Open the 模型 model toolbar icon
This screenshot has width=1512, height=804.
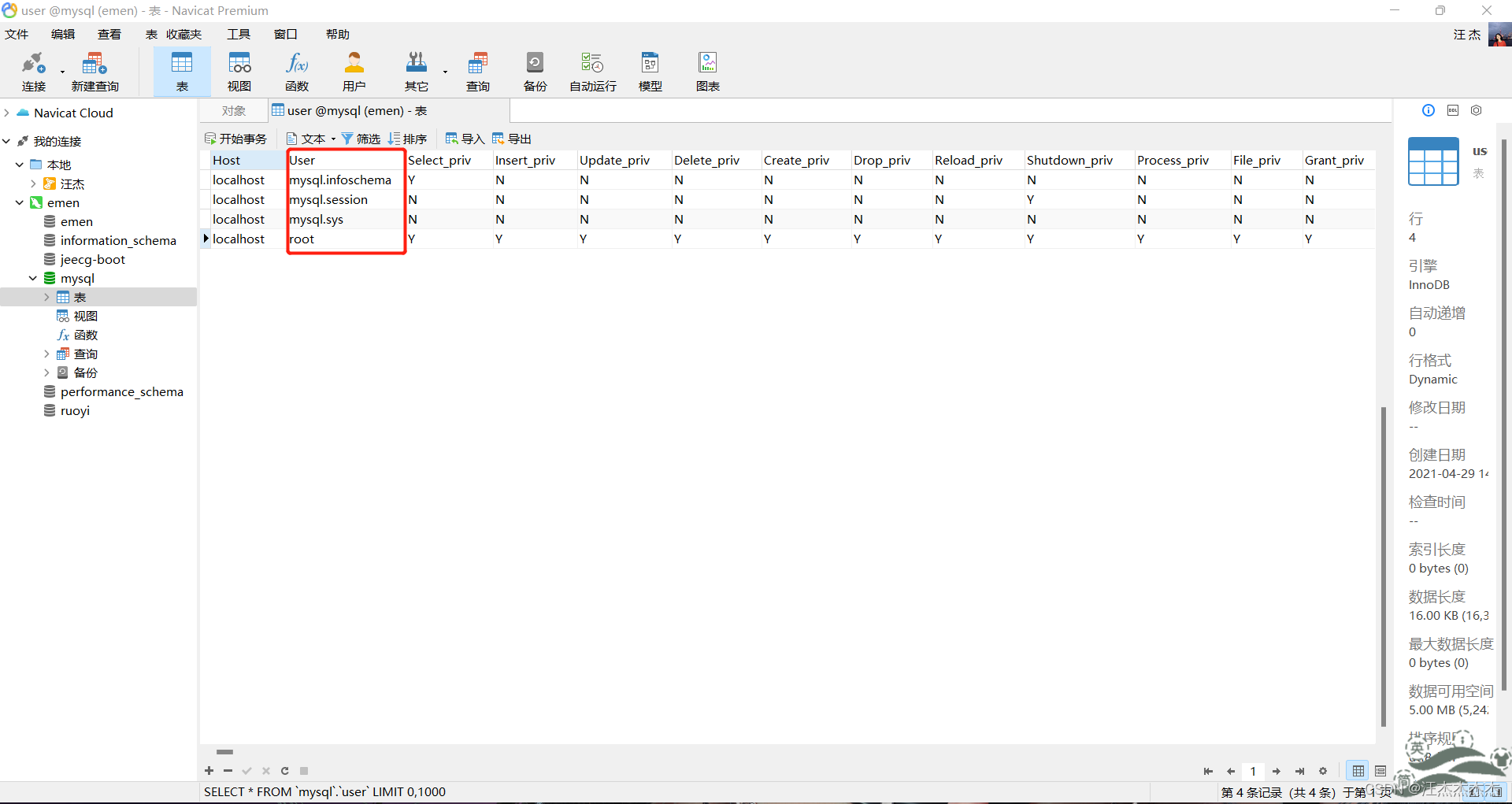point(650,72)
